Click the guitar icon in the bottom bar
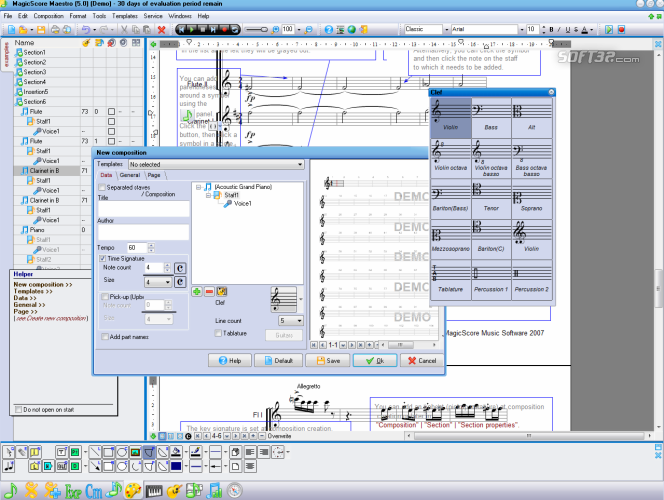 click(x=174, y=491)
